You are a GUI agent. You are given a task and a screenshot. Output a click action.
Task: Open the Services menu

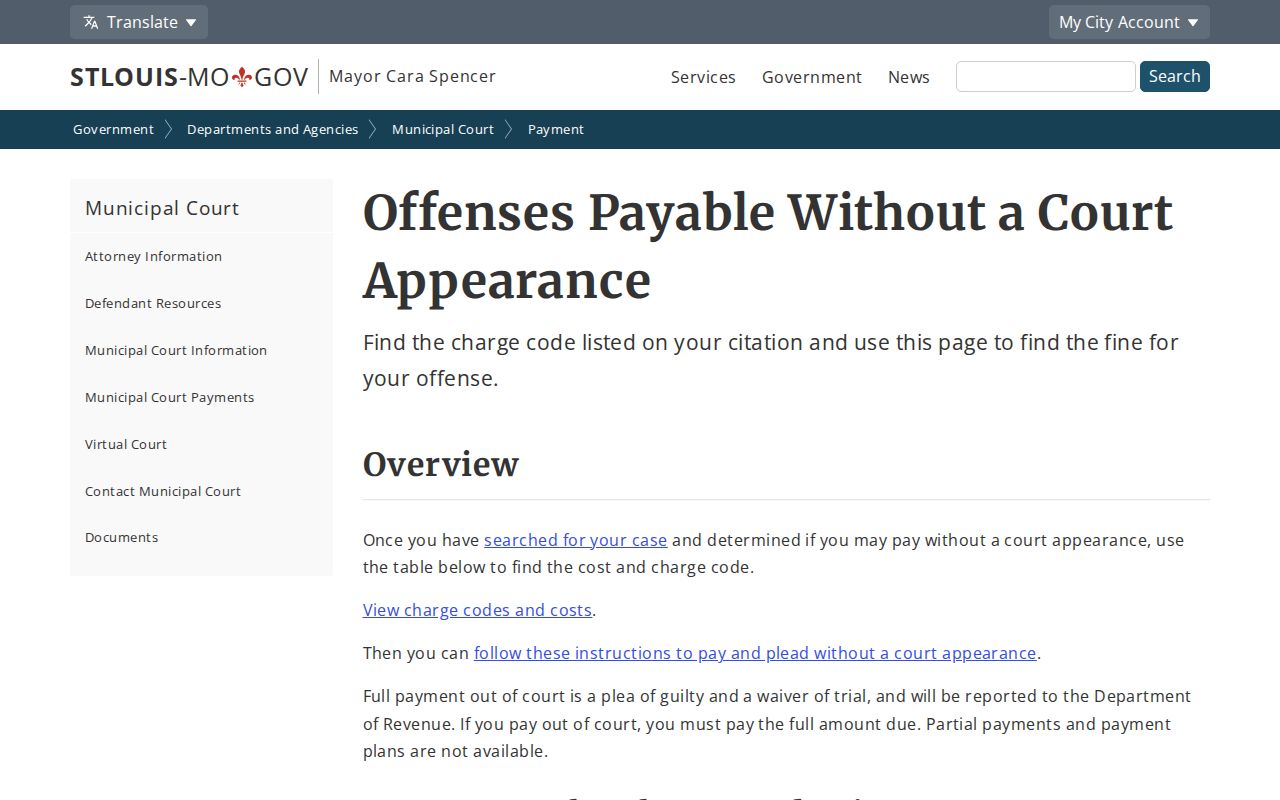pos(703,77)
